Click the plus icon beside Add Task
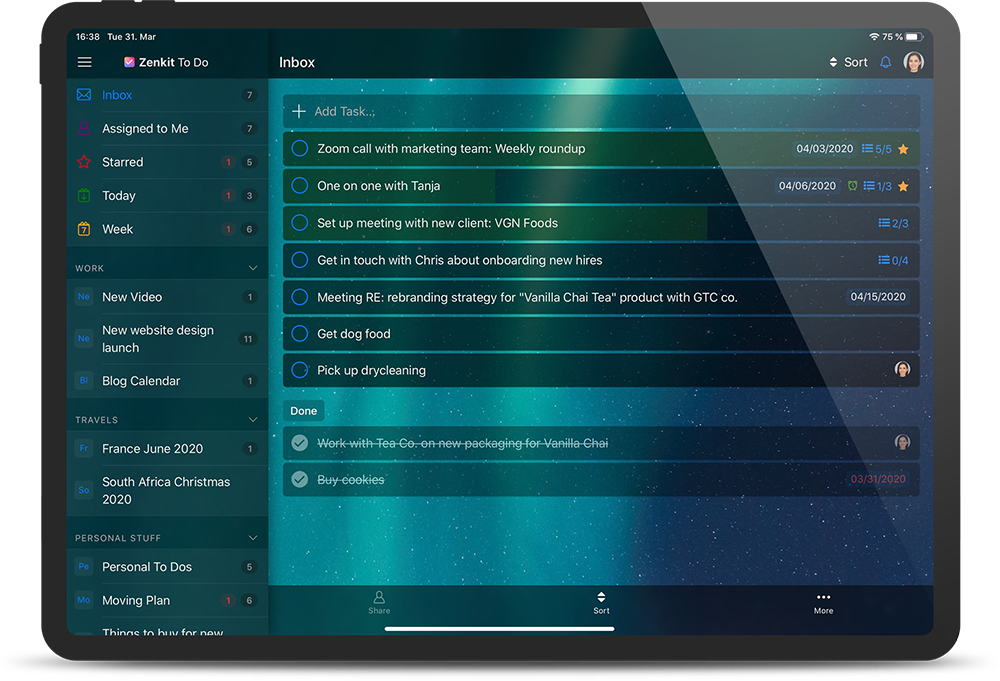1000x681 pixels. pos(298,112)
